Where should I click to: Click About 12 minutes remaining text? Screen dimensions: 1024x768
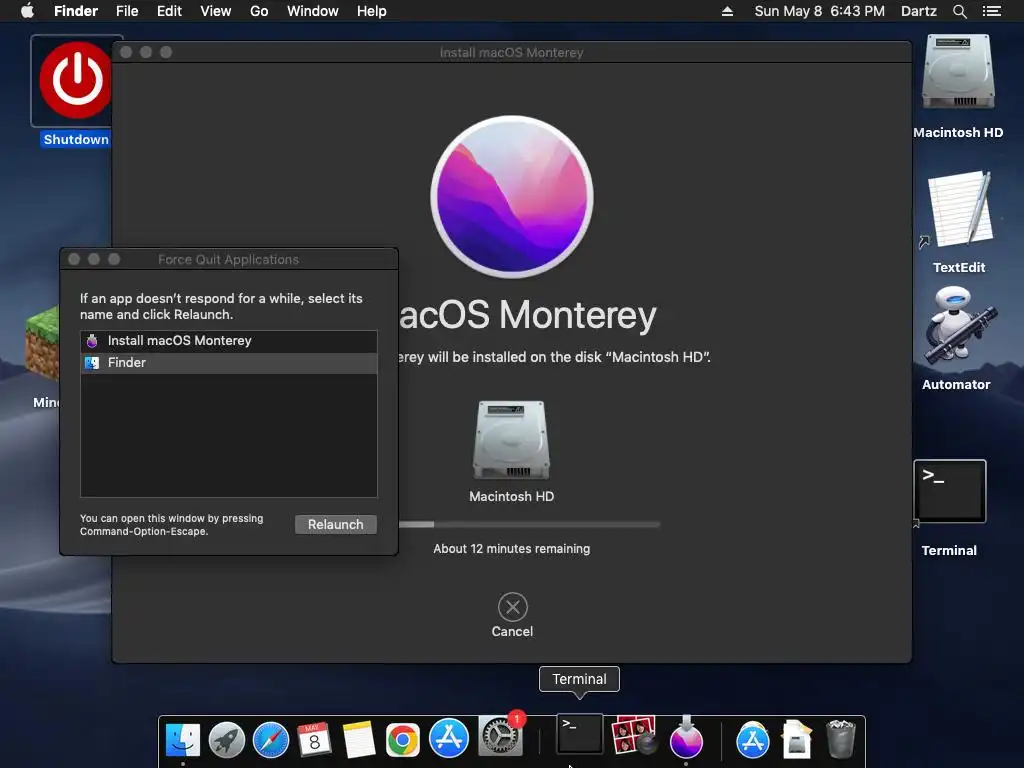point(511,549)
